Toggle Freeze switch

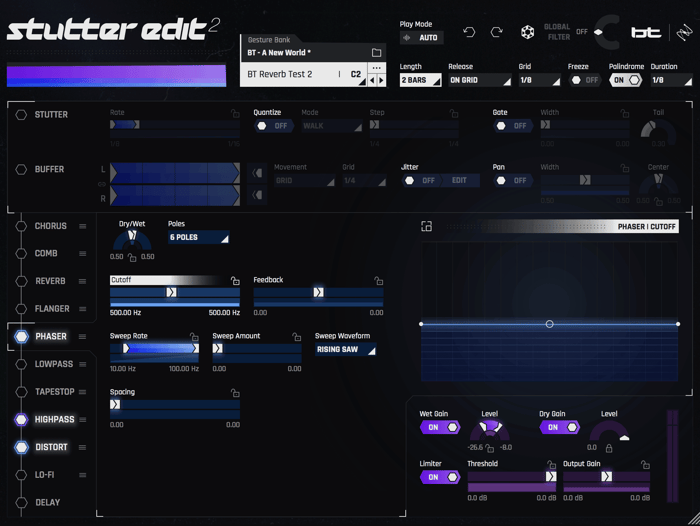tap(584, 80)
